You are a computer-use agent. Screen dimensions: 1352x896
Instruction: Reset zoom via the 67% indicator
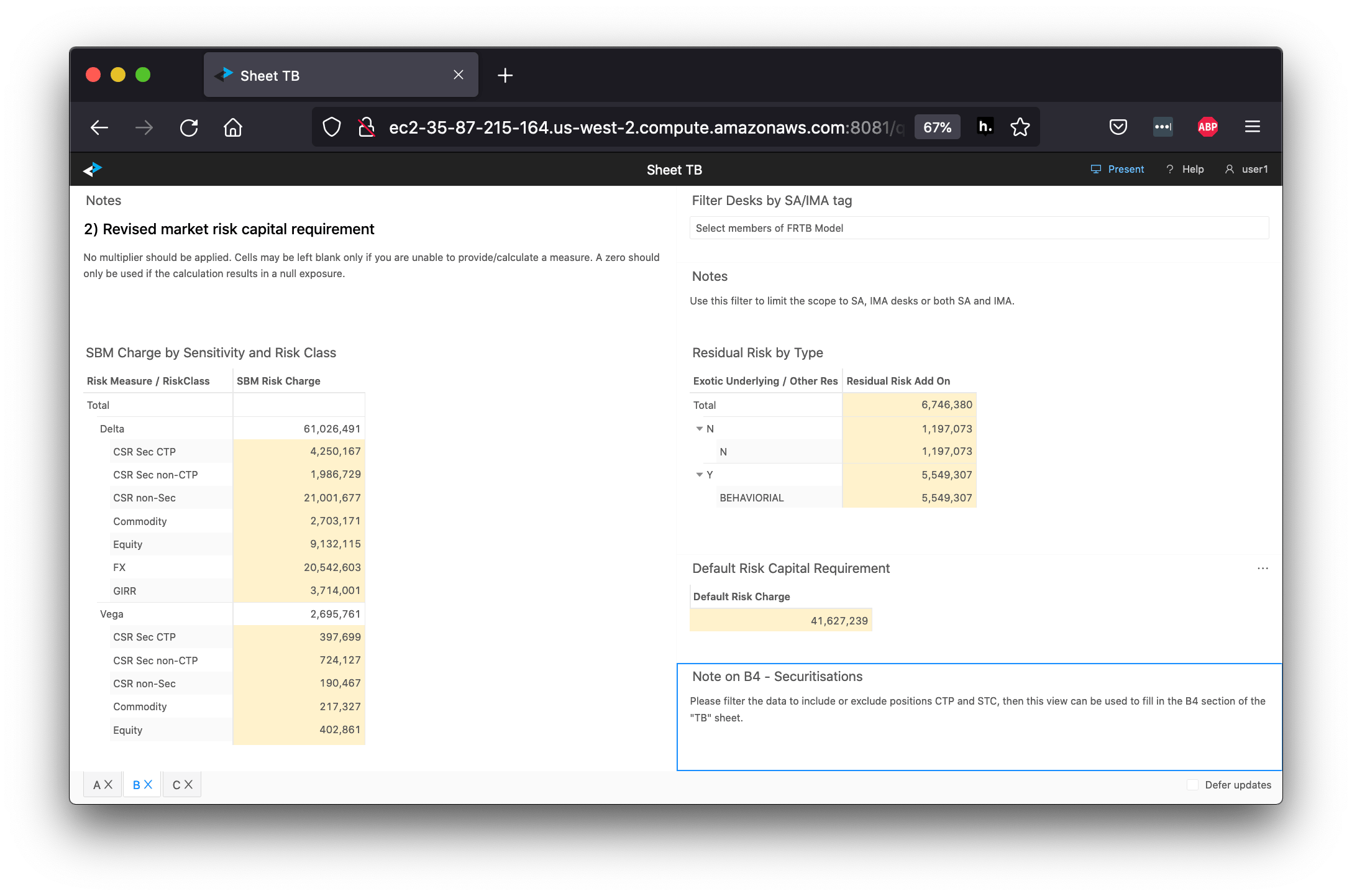(937, 127)
